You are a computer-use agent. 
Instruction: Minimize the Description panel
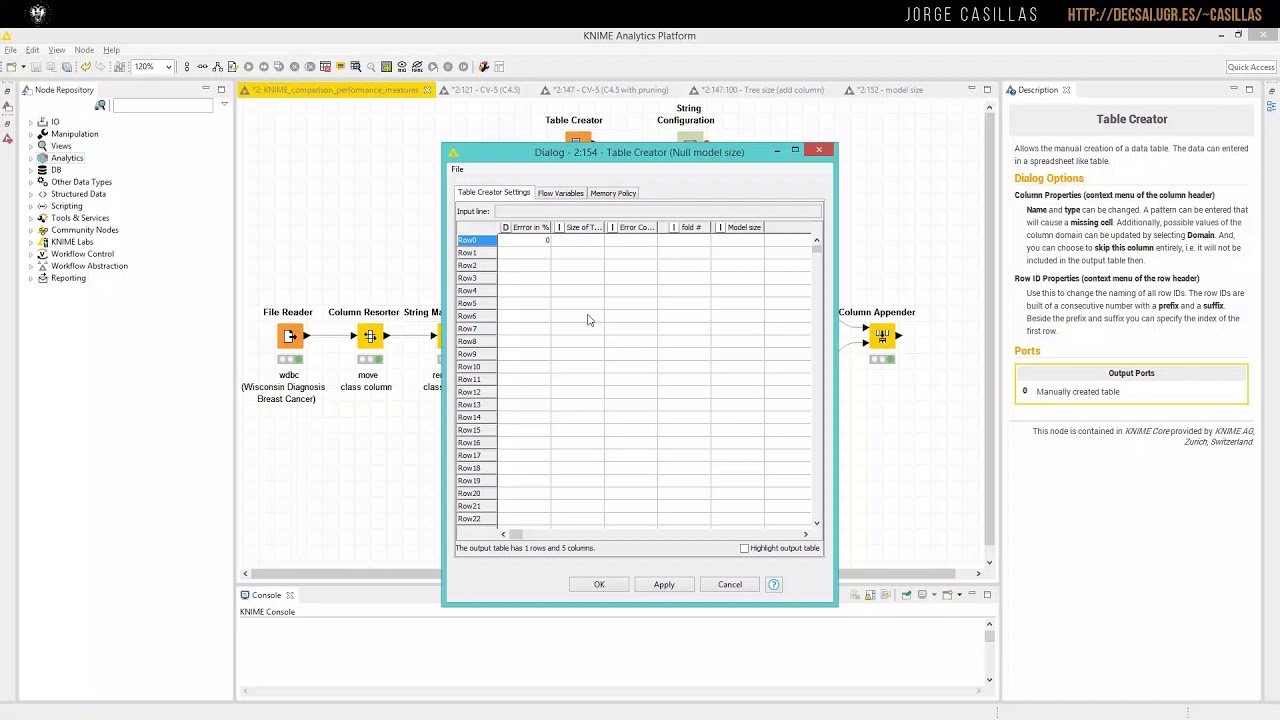(1233, 90)
